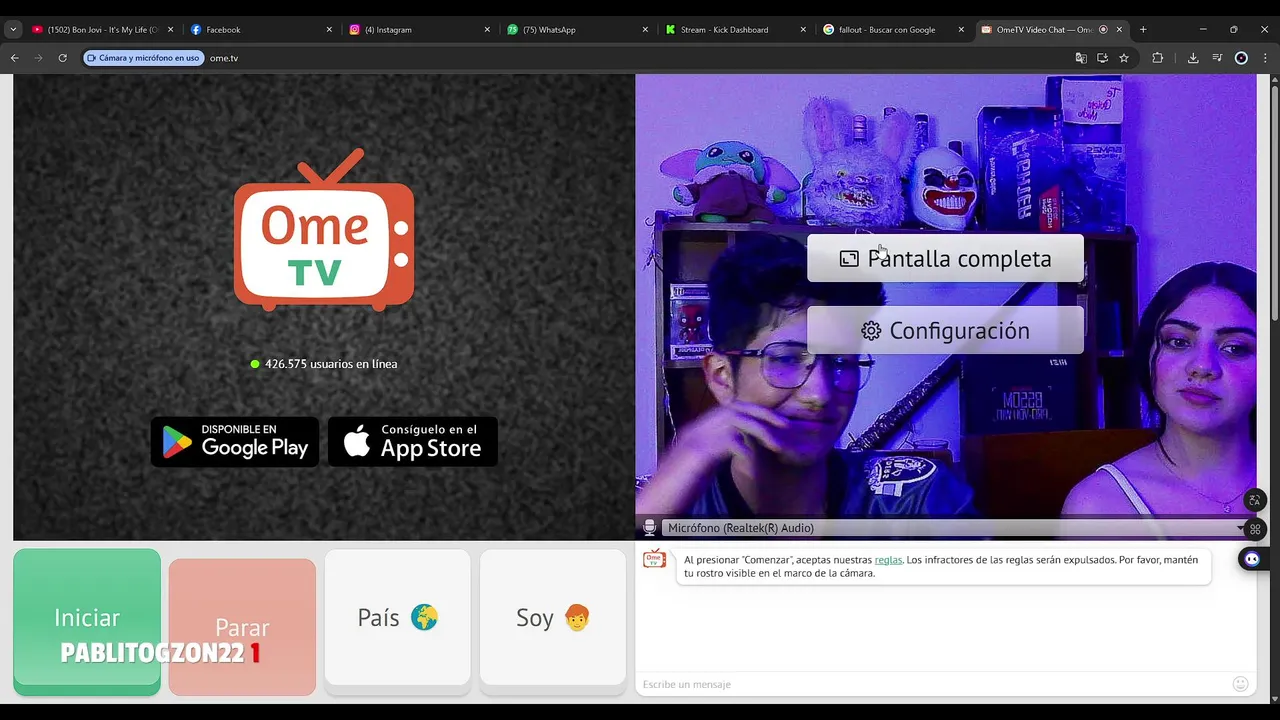This screenshot has width=1280, height=720.
Task: Open a new browser tab with plus
Action: pos(1143,30)
